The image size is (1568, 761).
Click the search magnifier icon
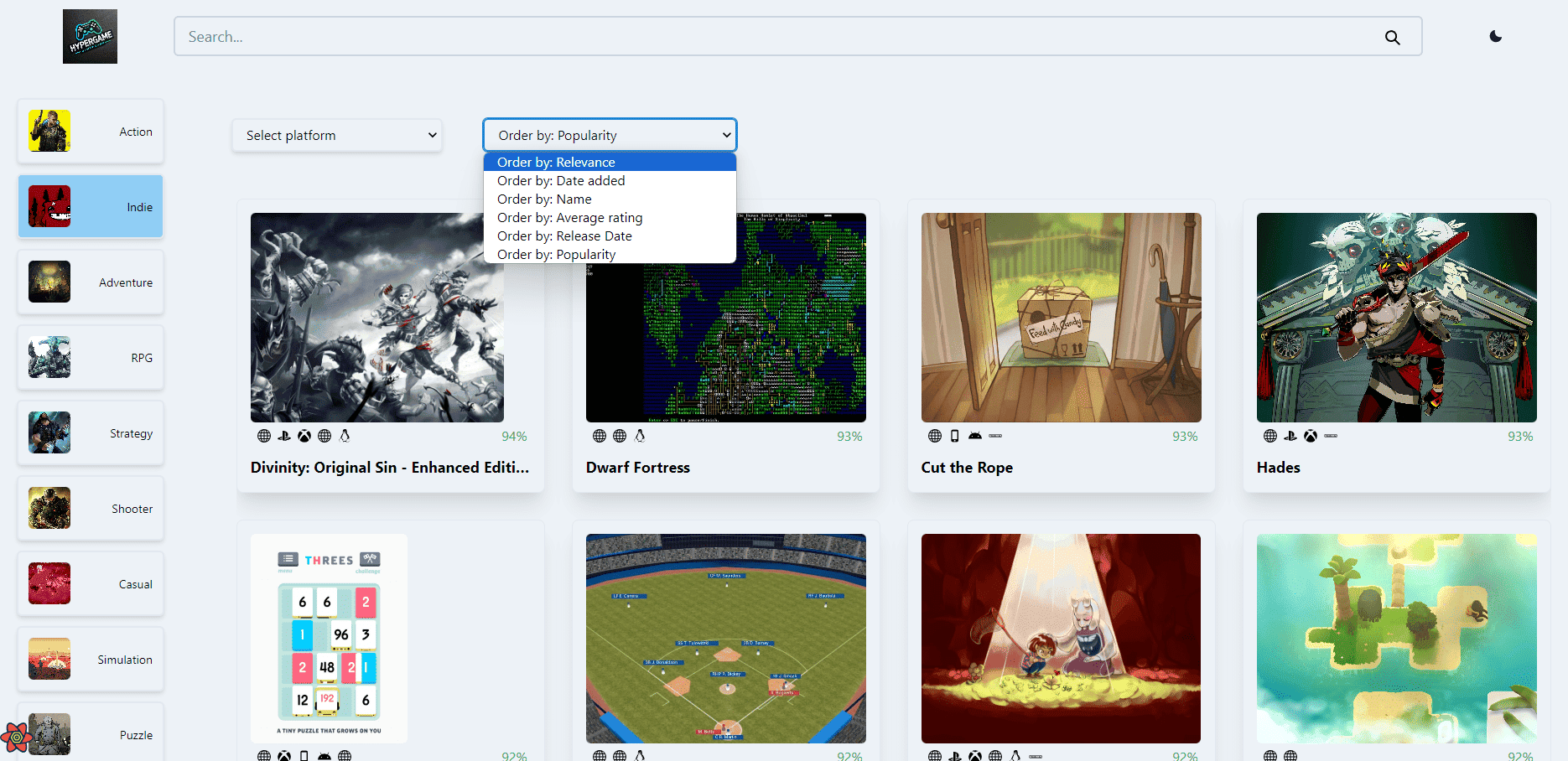[x=1392, y=37]
